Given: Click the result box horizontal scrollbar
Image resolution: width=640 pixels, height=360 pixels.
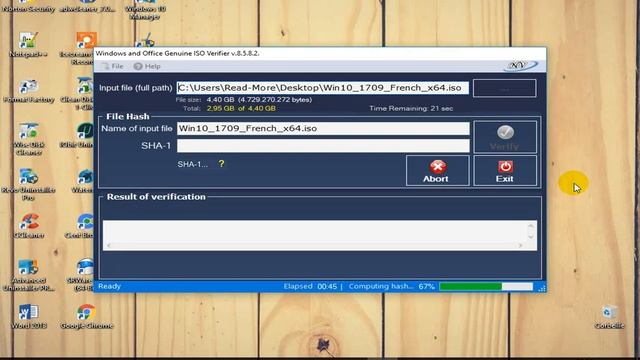Looking at the screenshot, I should (314, 245).
